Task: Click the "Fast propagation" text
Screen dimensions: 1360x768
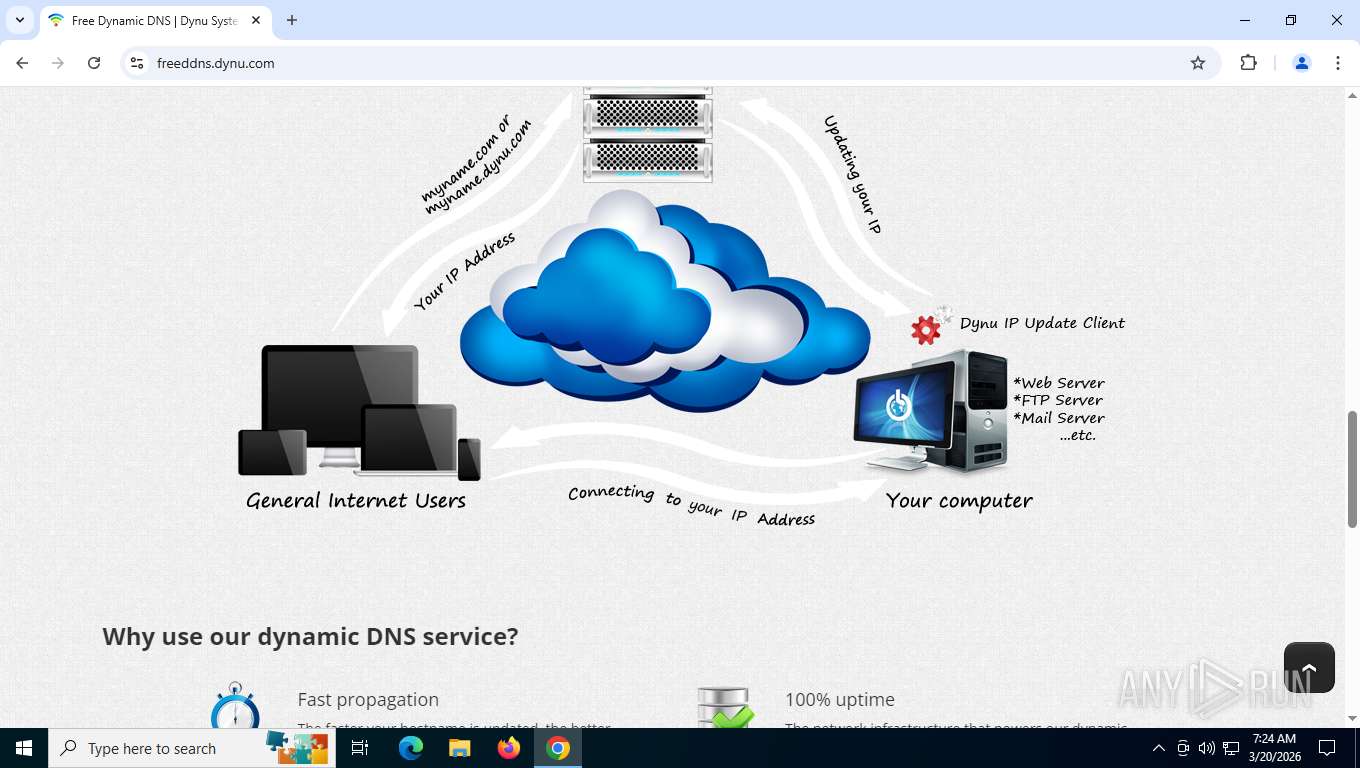Action: [368, 700]
